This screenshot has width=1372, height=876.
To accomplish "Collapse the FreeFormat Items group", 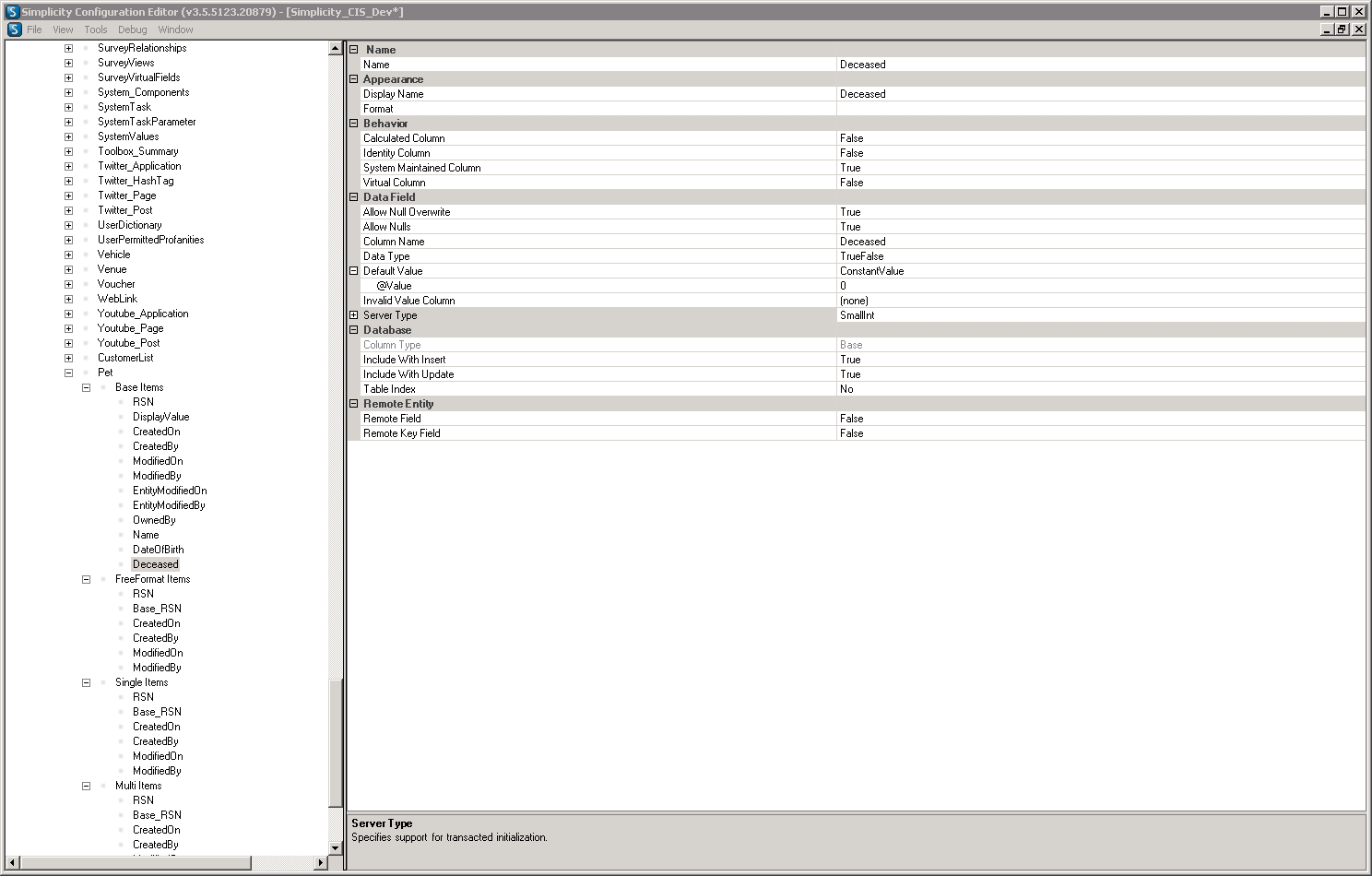I will click(86, 579).
